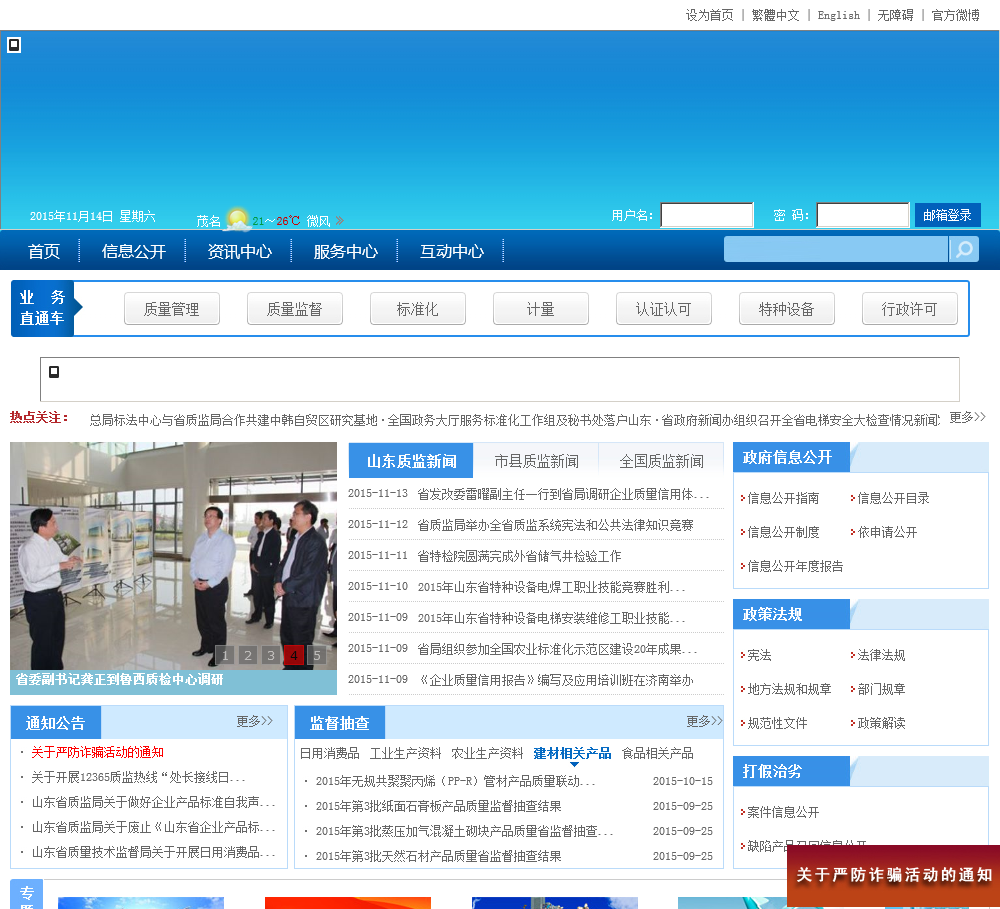Image resolution: width=1000 pixels, height=909 pixels.
Task: Focus the 密码 input field
Action: pyautogui.click(x=862, y=215)
